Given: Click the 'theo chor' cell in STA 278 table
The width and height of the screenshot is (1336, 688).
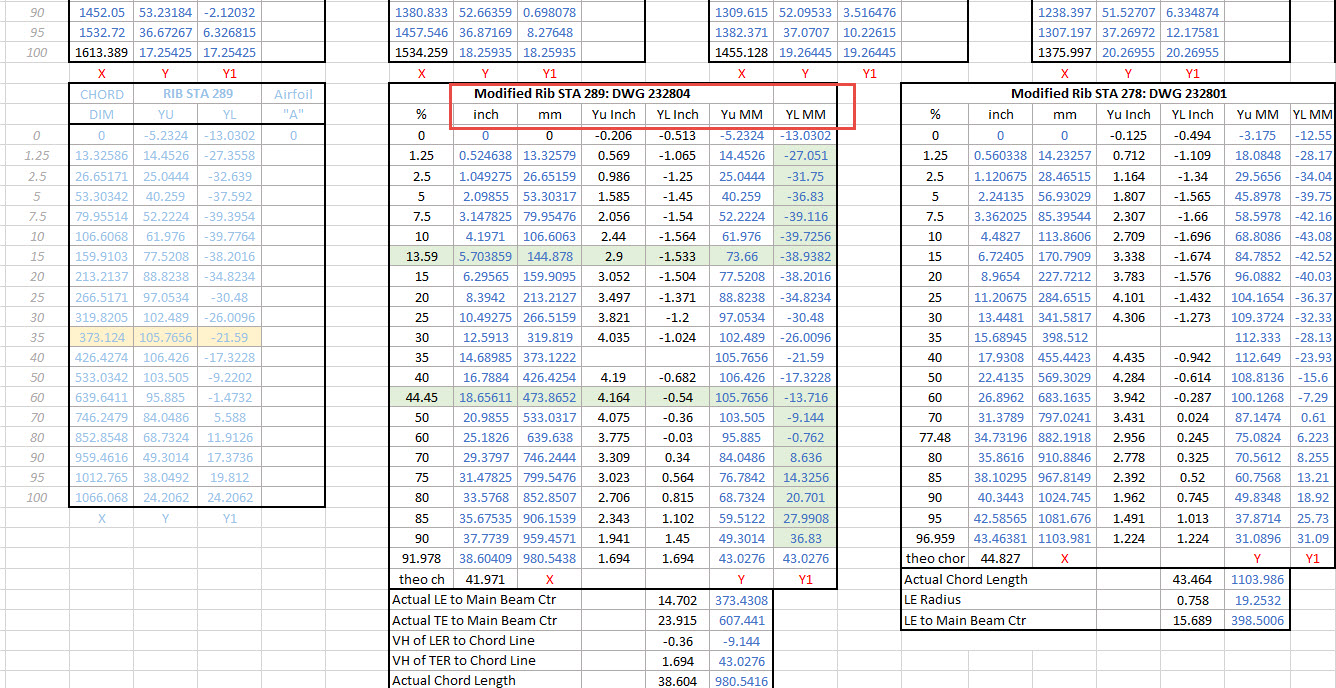Looking at the screenshot, I should click(x=934, y=558).
